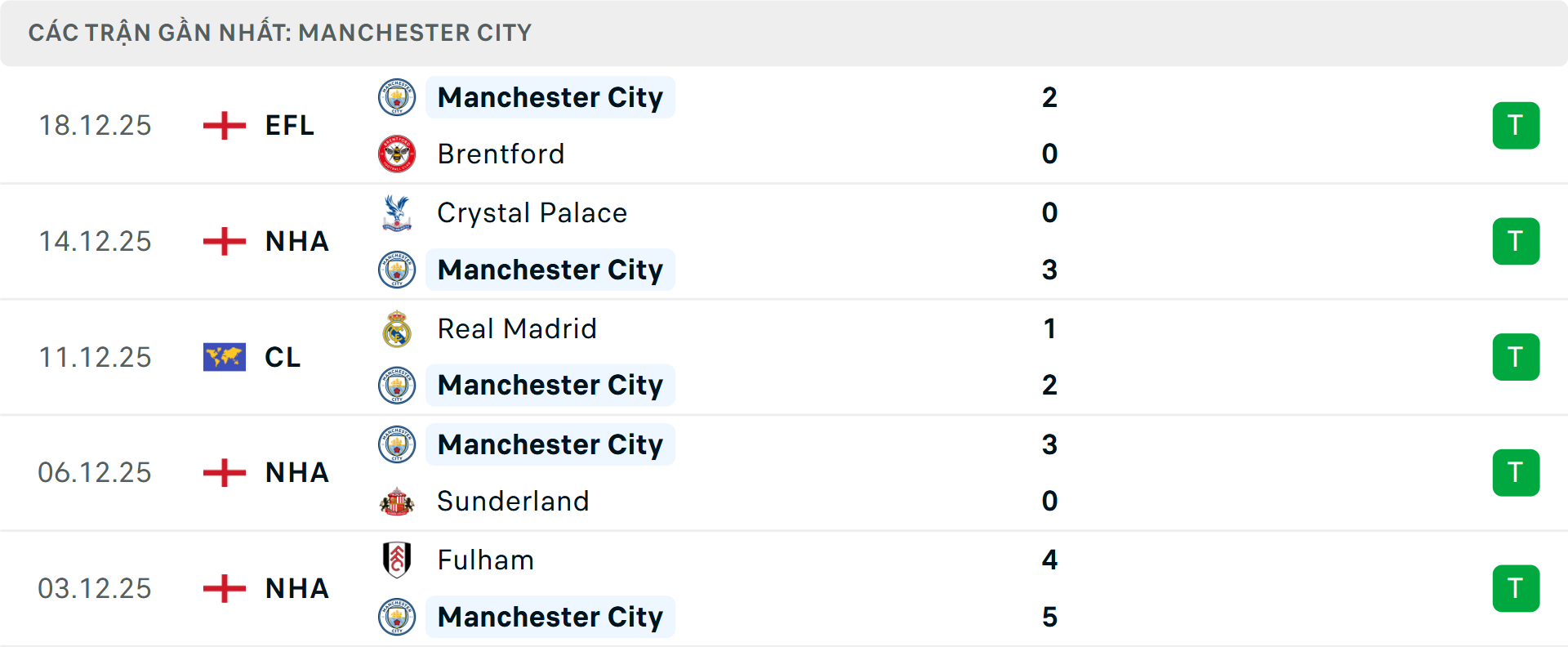Select the Brentford bee logo
The width and height of the screenshot is (1568, 647).
[397, 154]
